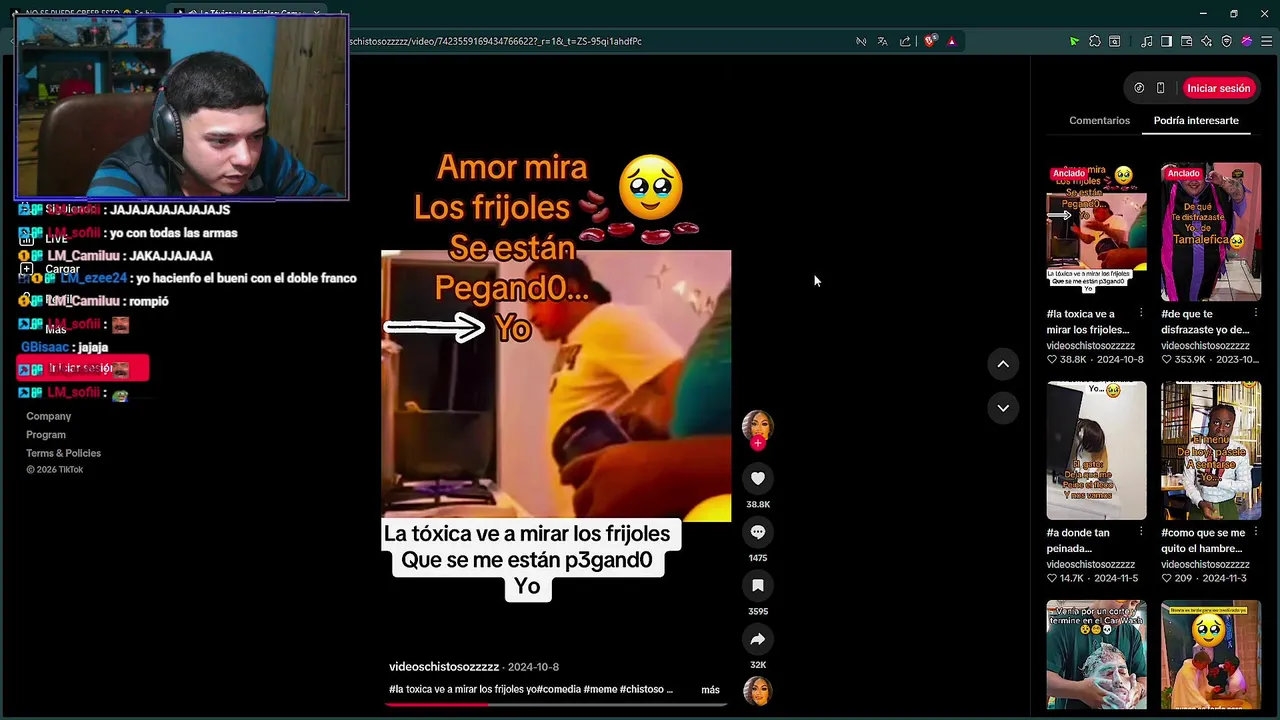Switch to the Comentarios tab
The image size is (1280, 720).
coord(1099,120)
